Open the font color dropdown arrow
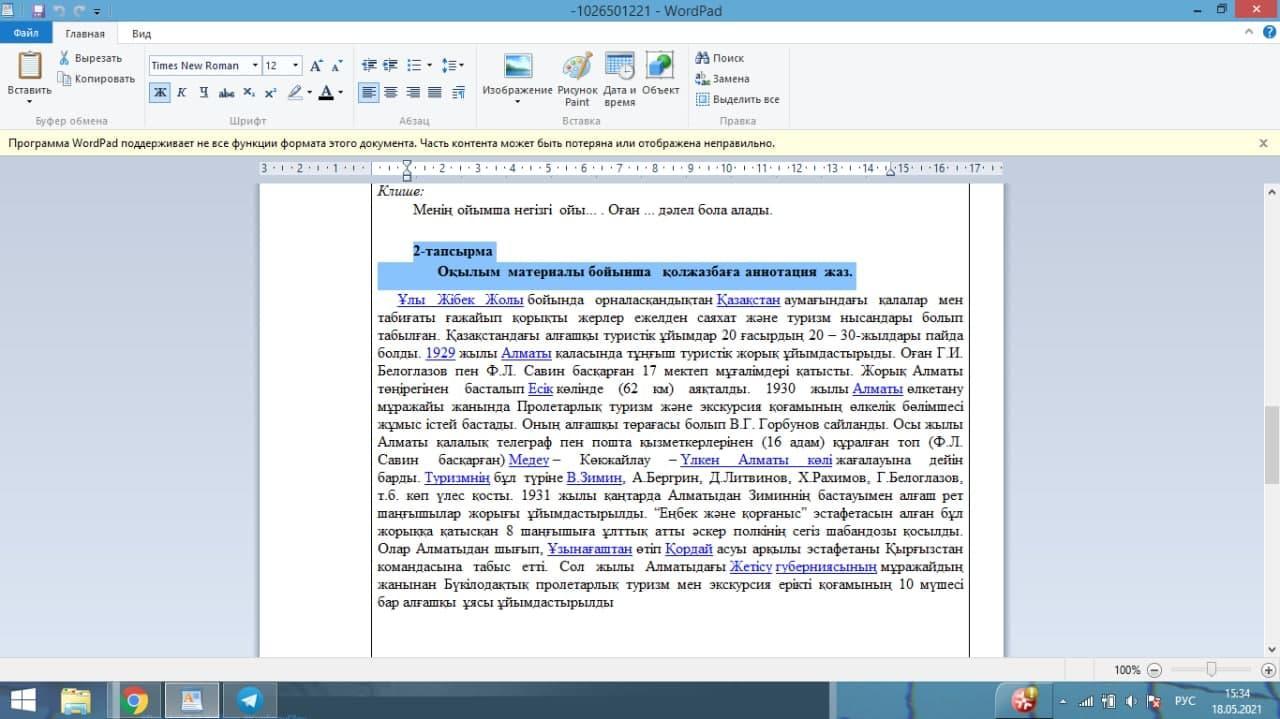 click(340, 92)
